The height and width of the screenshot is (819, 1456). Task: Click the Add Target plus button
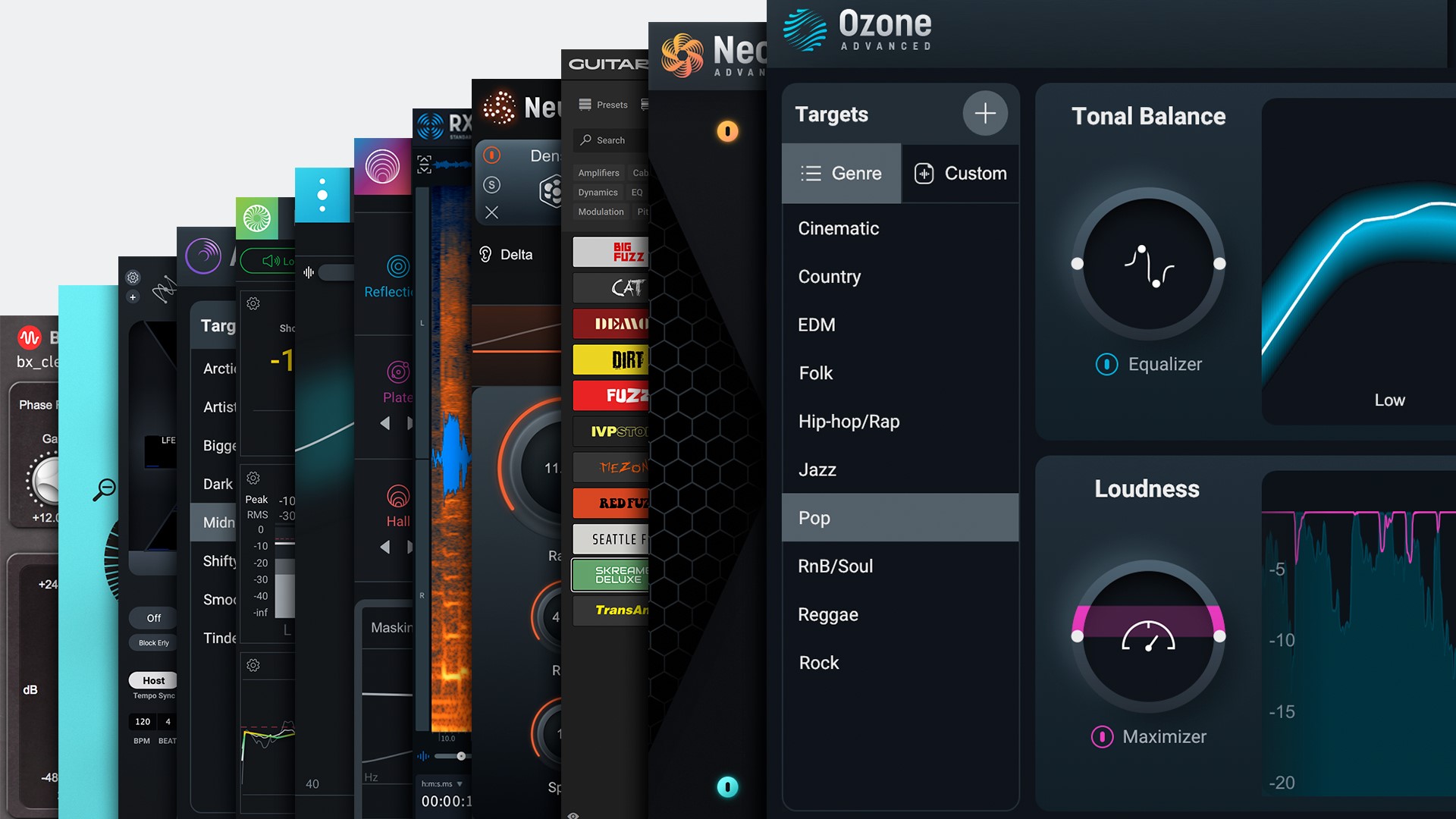click(984, 114)
